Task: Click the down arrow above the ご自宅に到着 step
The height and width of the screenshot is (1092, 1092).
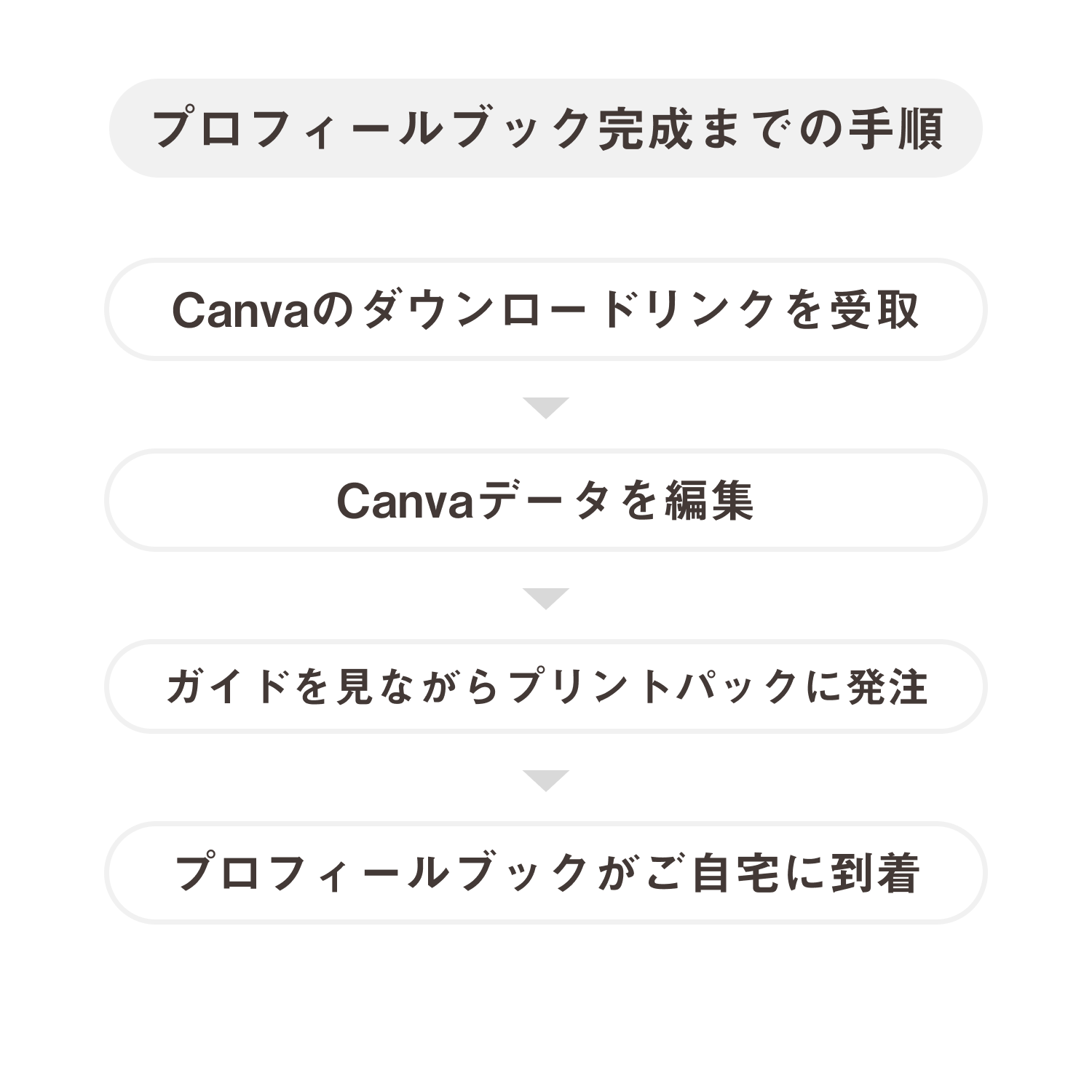Action: point(546,780)
